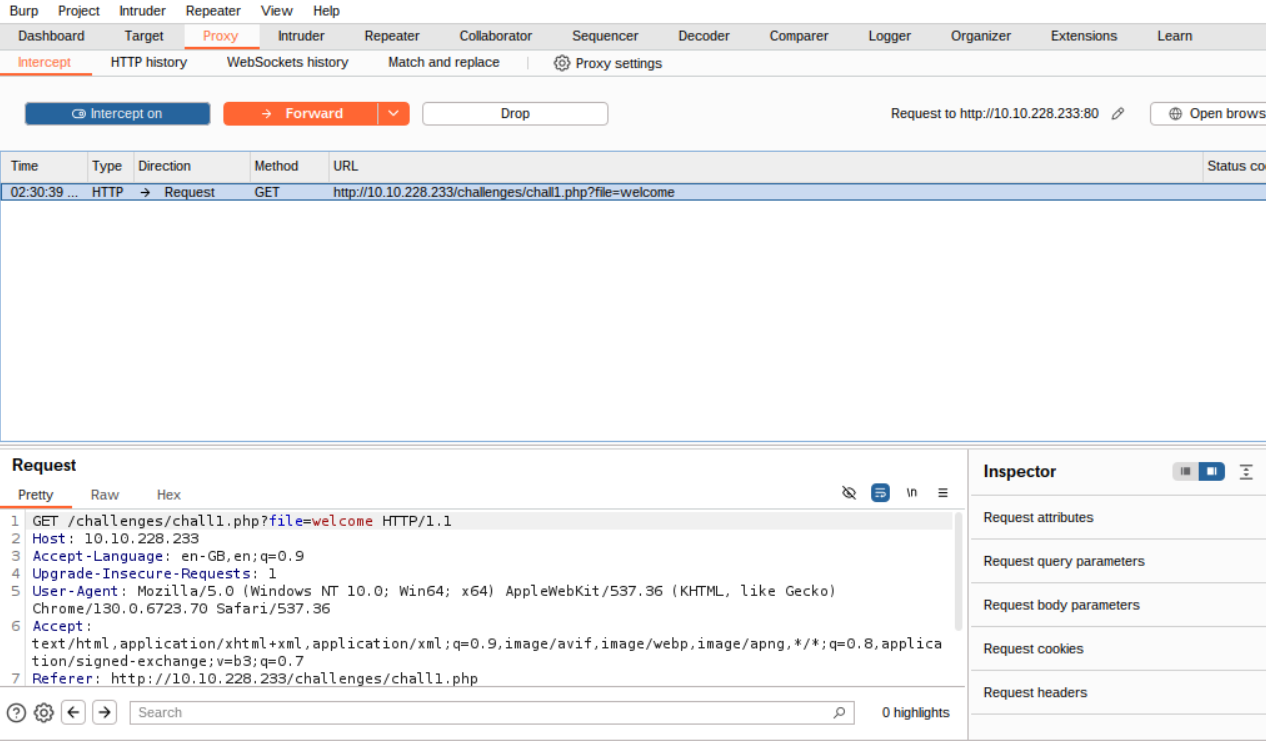Go to next search match arrow
The height and width of the screenshot is (741, 1266).
pyautogui.click(x=104, y=712)
